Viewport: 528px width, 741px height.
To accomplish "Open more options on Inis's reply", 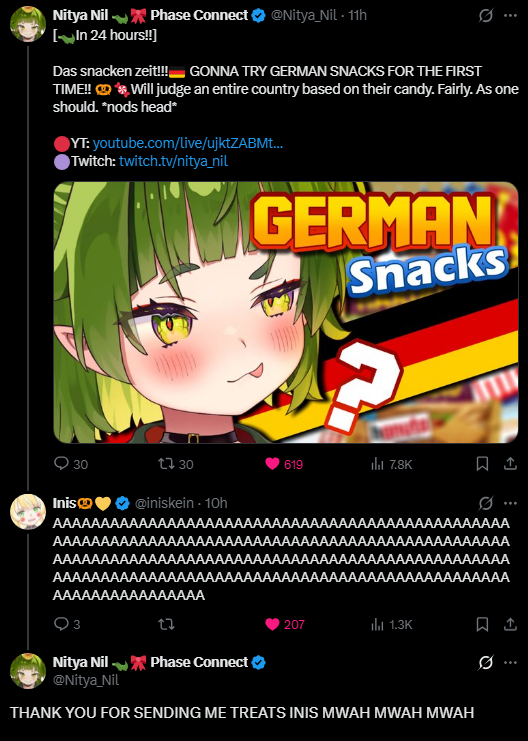I will [x=511, y=503].
